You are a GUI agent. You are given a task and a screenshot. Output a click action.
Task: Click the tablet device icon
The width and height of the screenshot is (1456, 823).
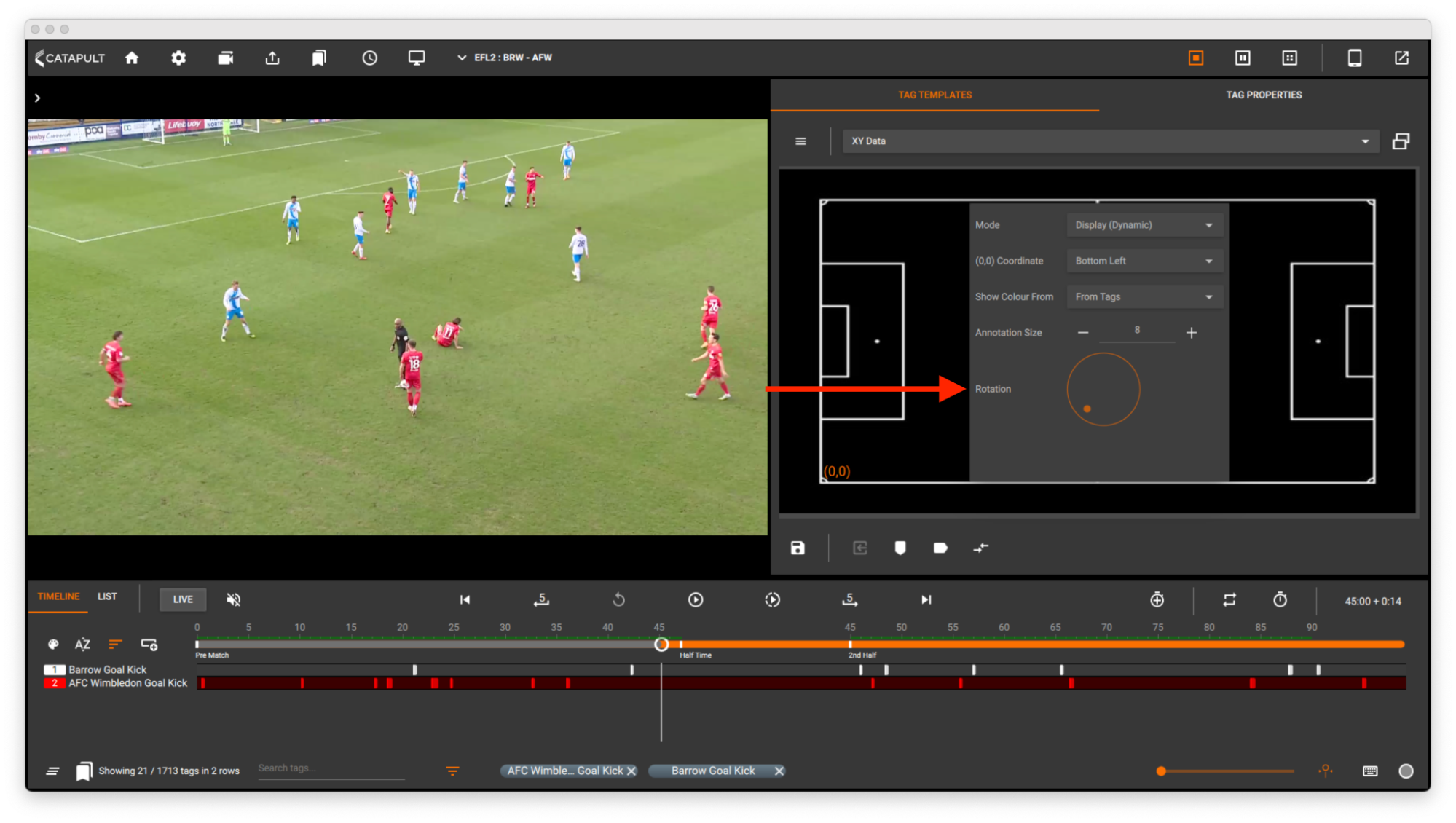click(x=1355, y=58)
